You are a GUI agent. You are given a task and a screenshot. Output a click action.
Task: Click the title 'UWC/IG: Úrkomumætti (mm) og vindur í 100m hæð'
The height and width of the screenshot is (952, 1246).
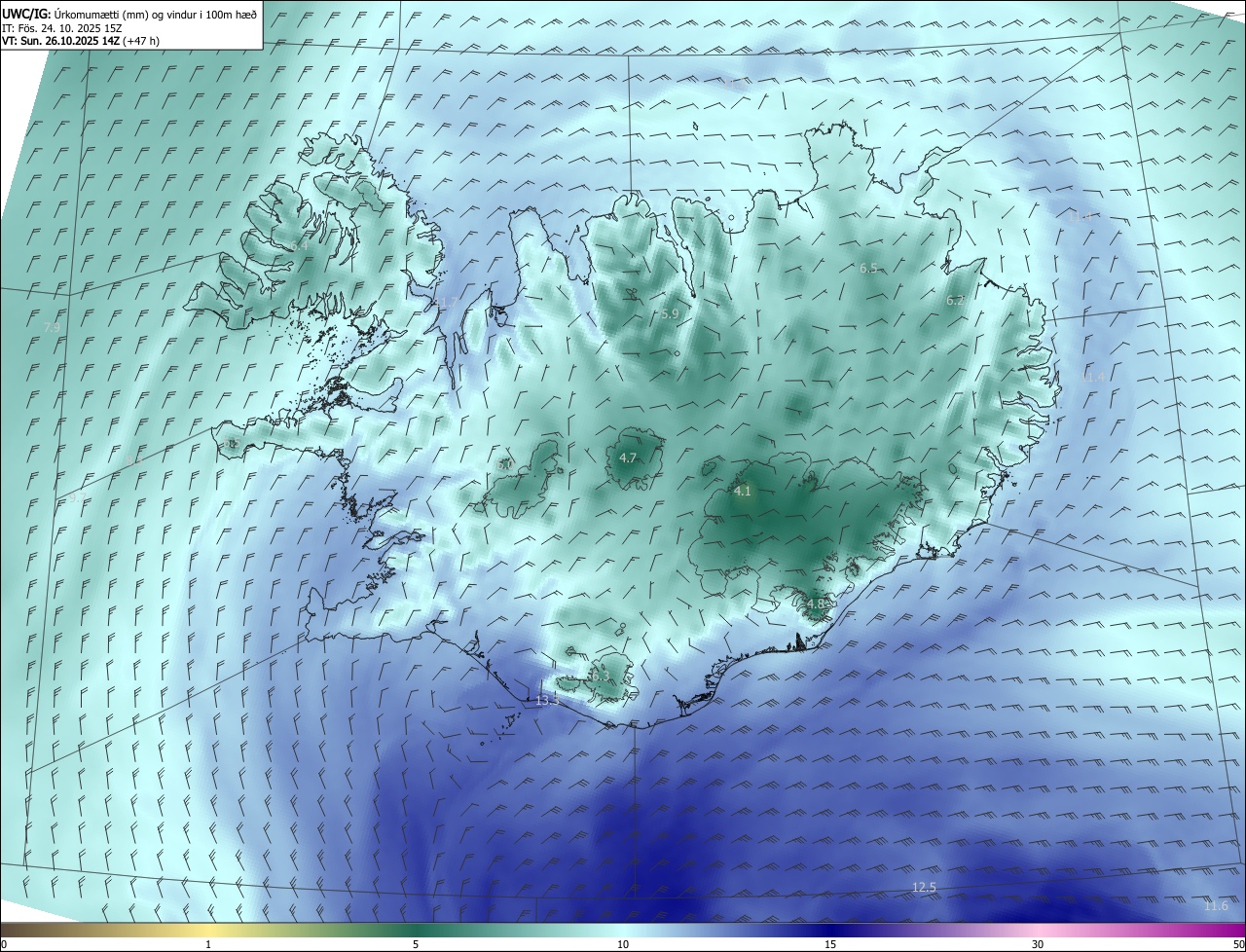click(129, 13)
